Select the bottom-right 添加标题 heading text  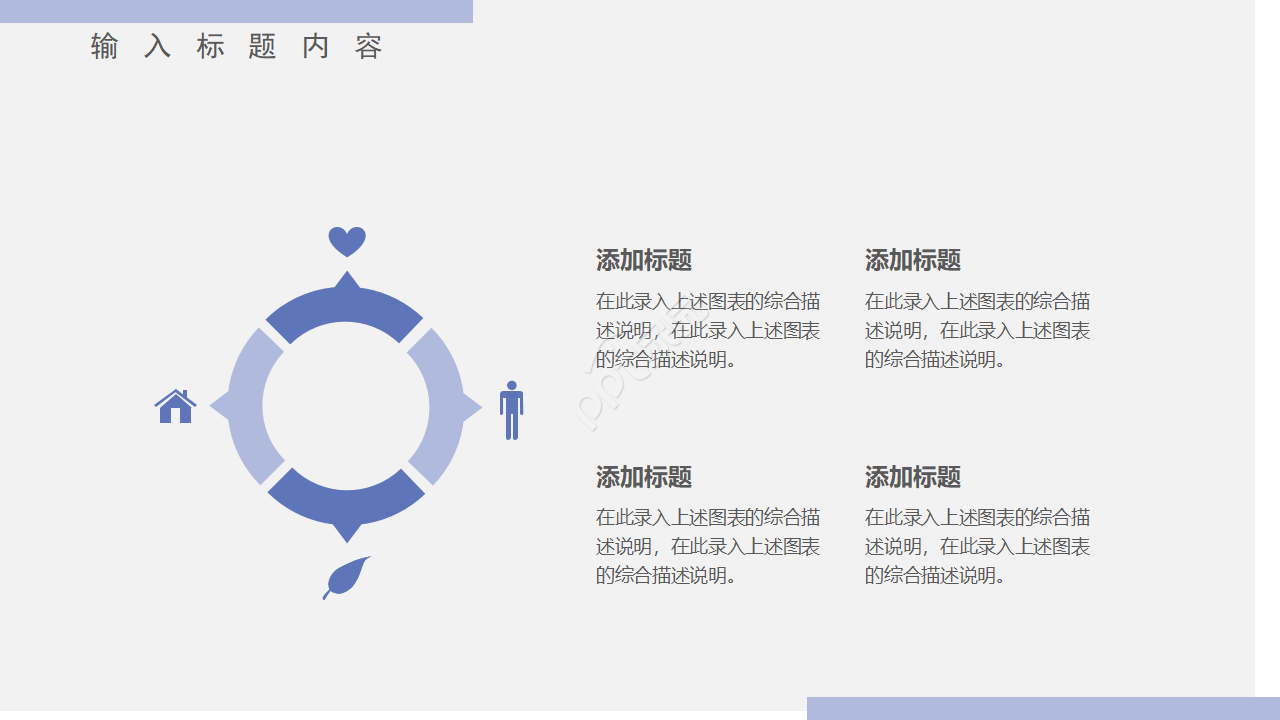point(911,478)
